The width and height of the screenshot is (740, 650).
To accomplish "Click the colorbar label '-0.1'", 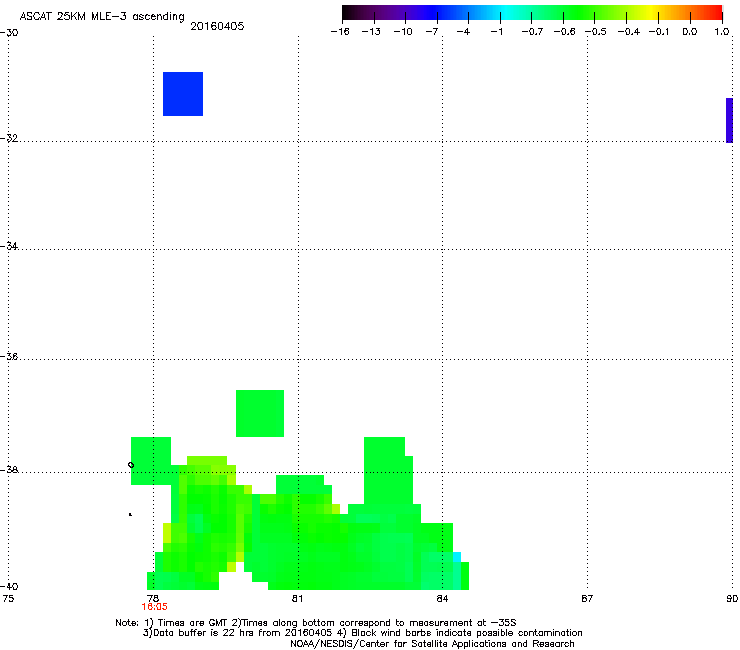I will tap(659, 32).
